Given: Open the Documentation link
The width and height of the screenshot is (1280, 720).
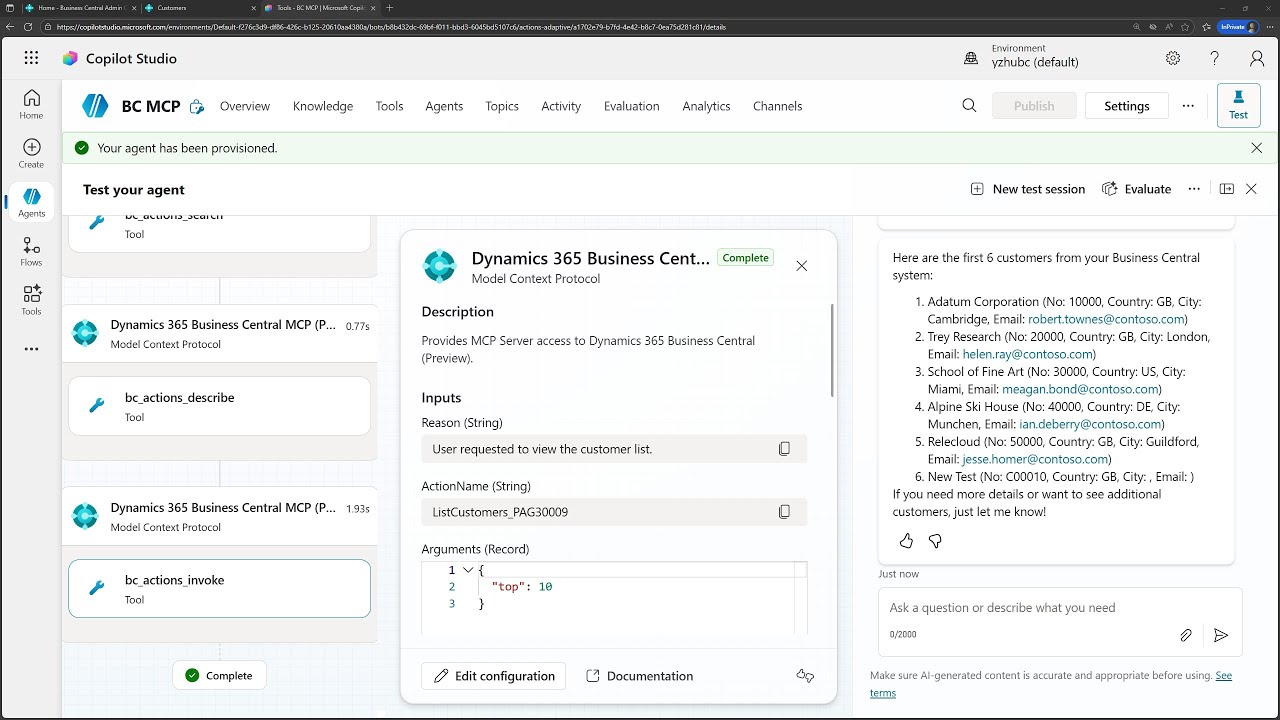Looking at the screenshot, I should click(639, 676).
